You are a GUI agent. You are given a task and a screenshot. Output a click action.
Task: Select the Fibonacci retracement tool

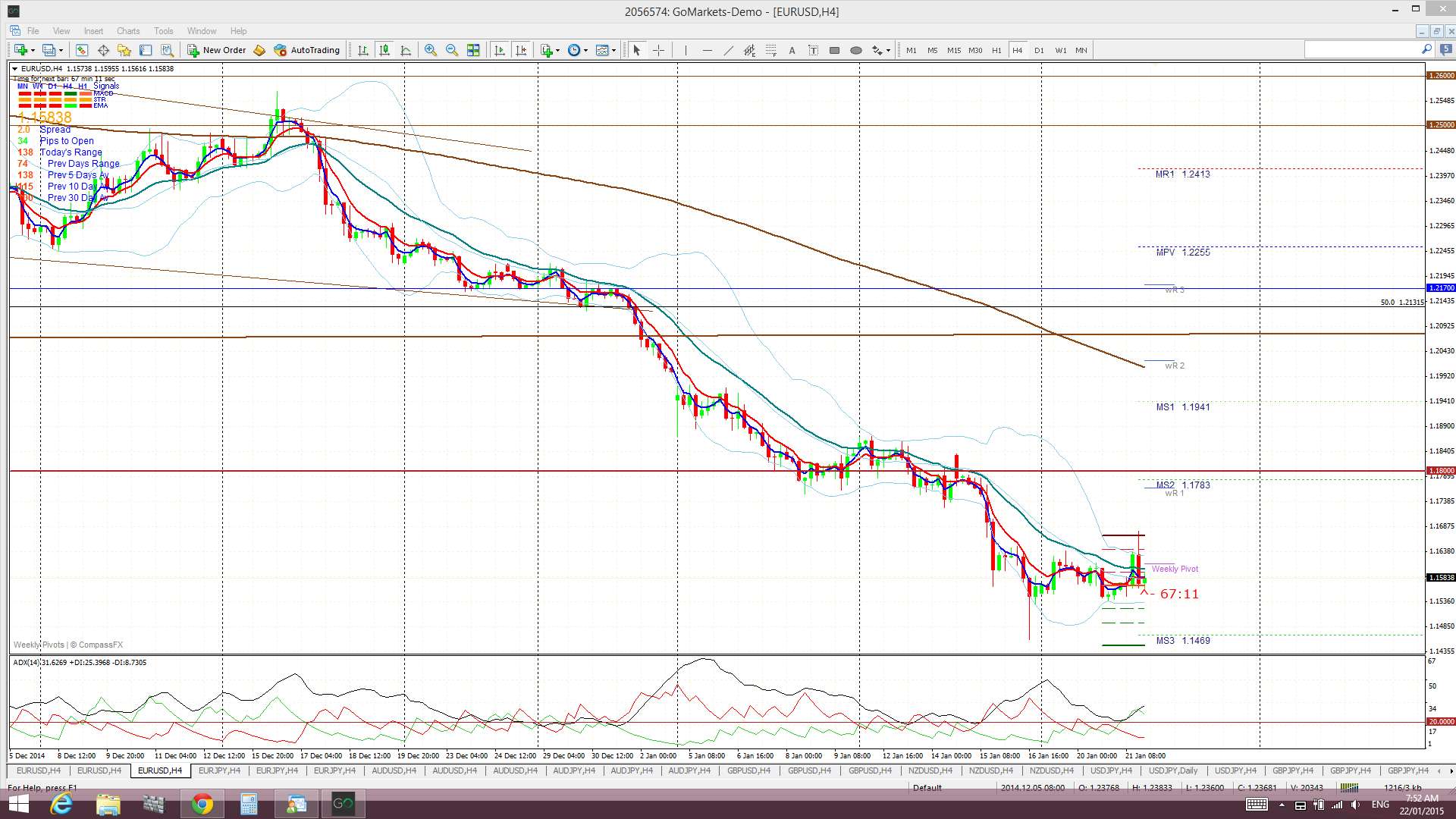tap(770, 50)
